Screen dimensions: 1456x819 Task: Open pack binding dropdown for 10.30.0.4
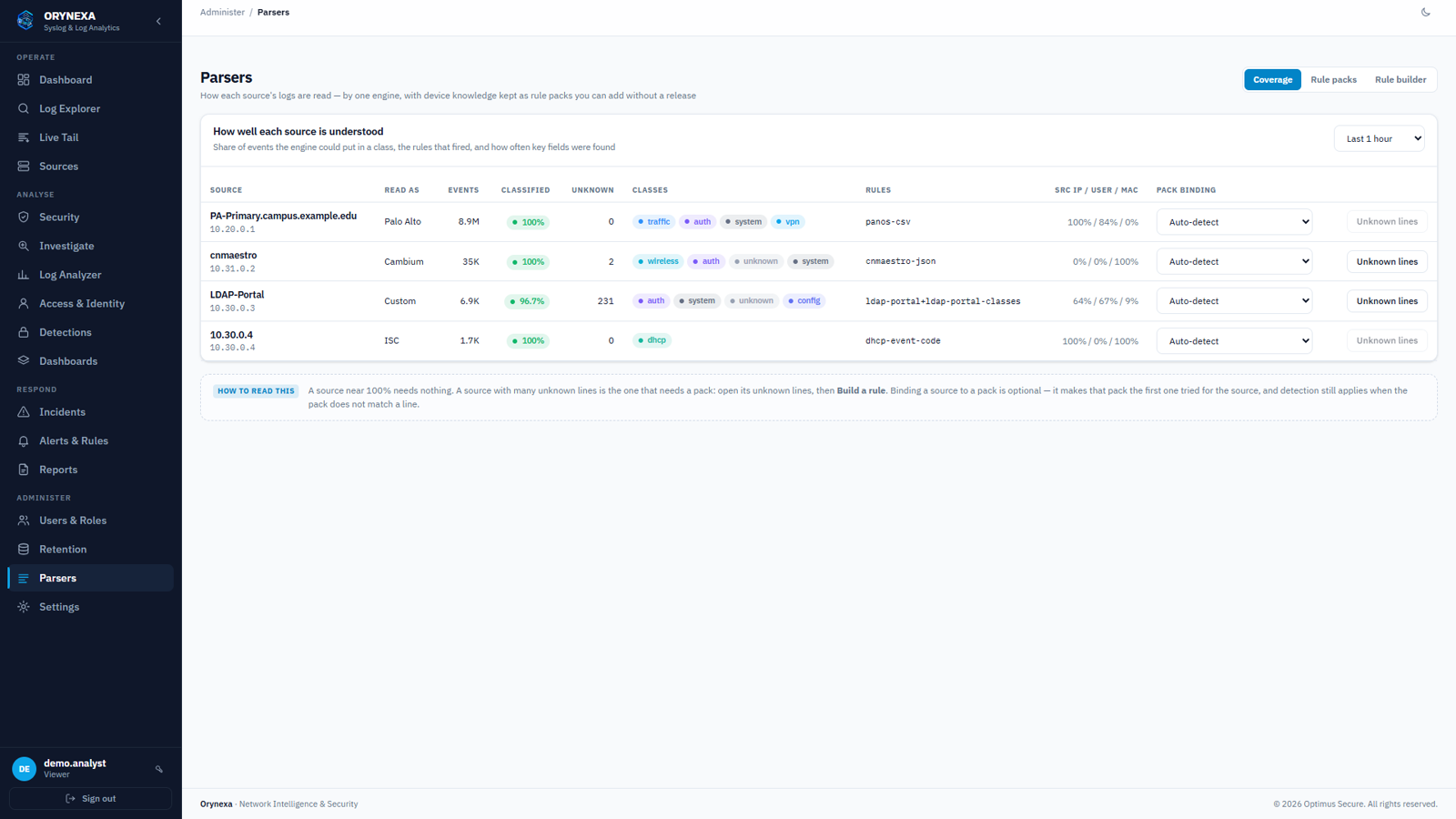[1234, 340]
